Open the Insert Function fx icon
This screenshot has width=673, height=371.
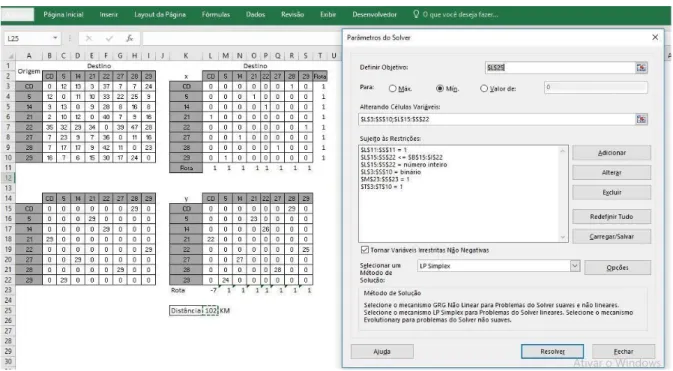pos(129,39)
